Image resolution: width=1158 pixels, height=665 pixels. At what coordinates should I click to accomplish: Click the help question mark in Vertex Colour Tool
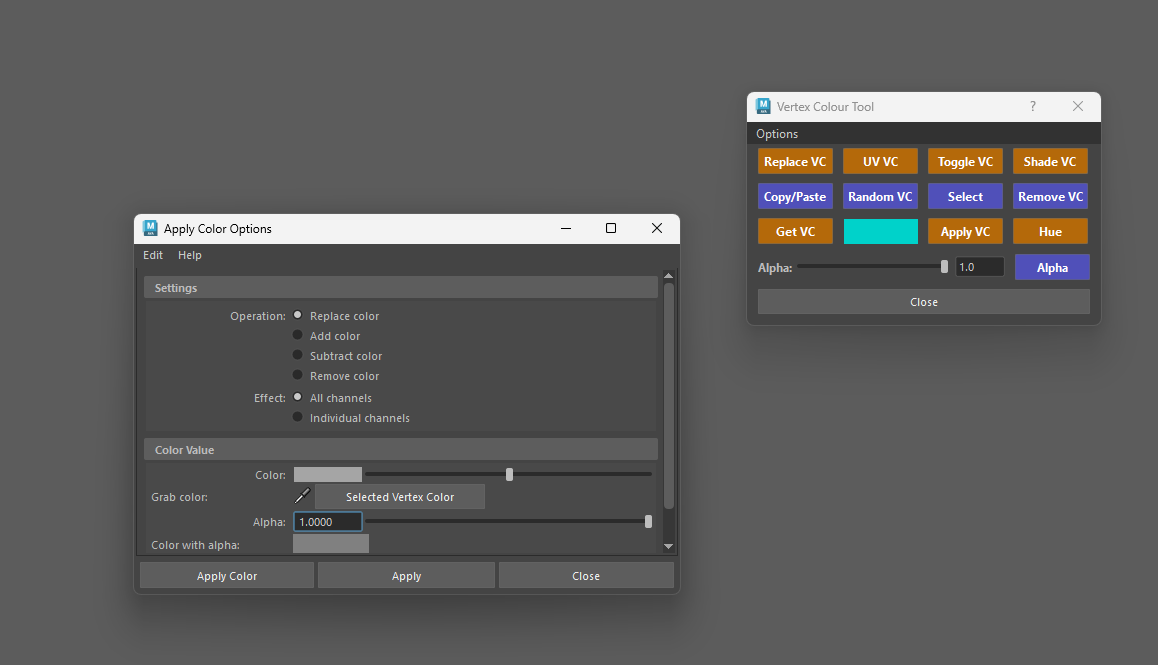tap(1032, 106)
